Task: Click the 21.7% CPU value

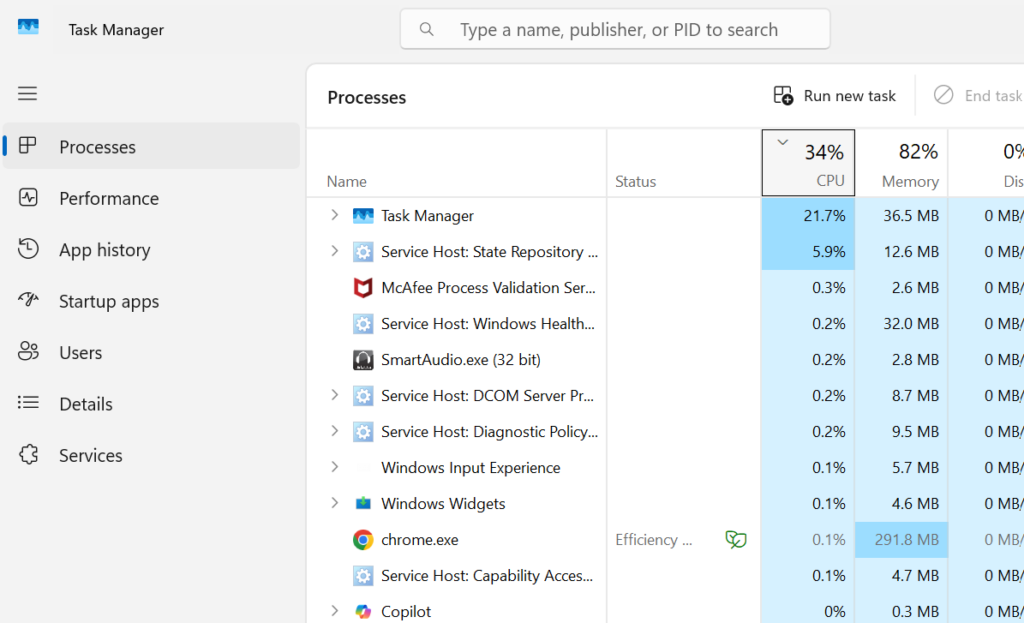Action: tap(824, 216)
